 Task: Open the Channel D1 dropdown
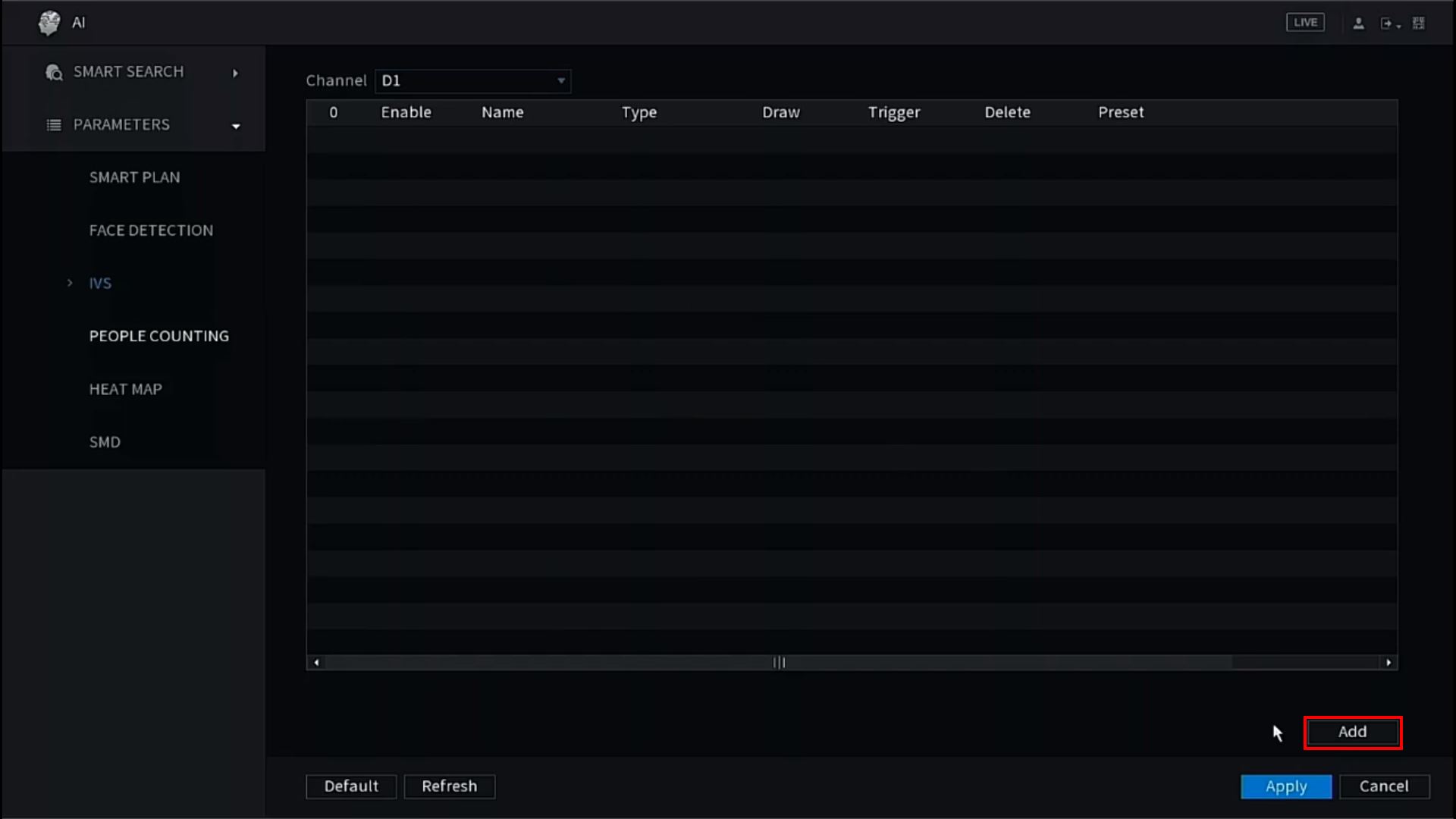(473, 81)
